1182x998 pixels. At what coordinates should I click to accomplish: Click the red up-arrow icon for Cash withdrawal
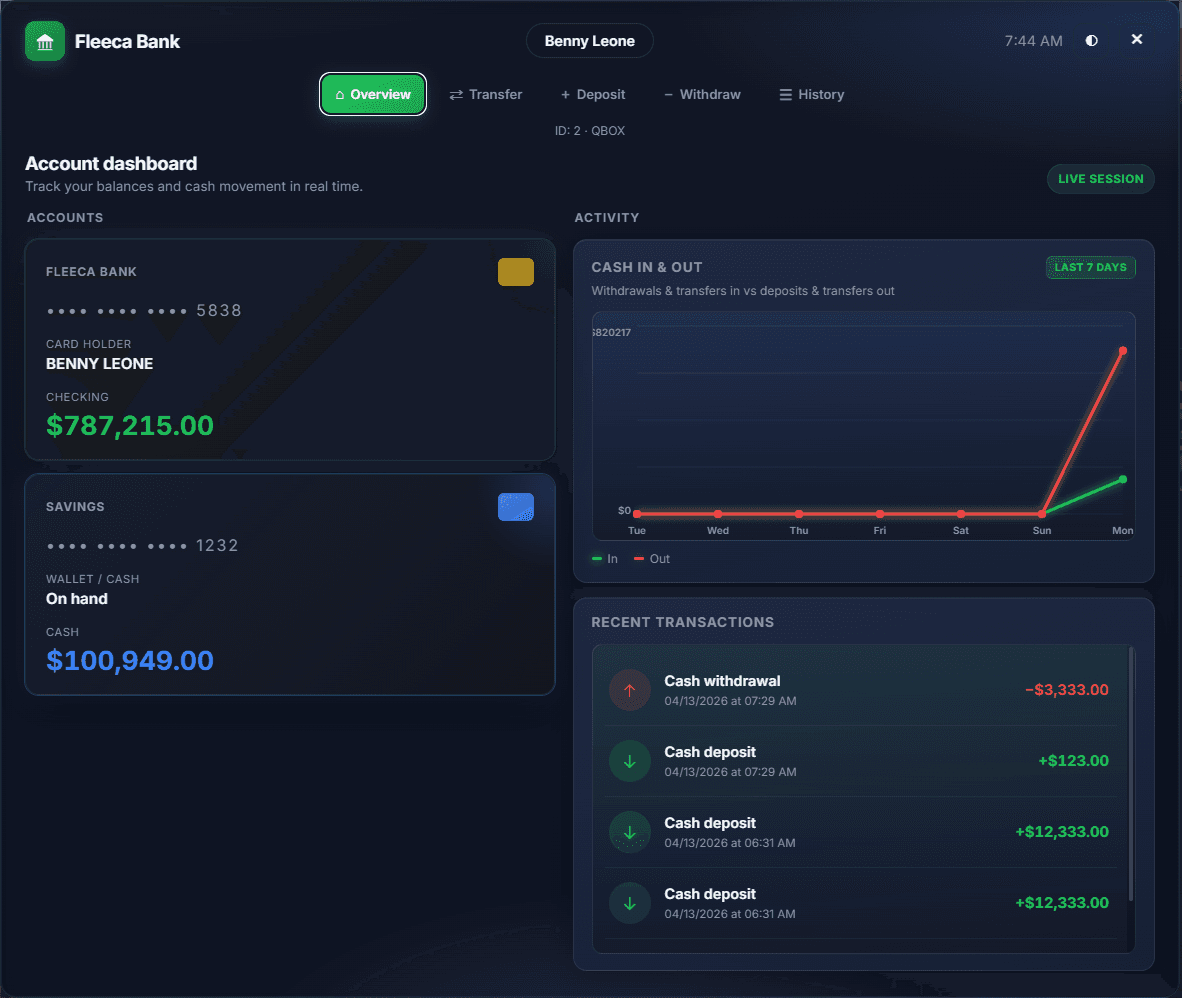[629, 690]
